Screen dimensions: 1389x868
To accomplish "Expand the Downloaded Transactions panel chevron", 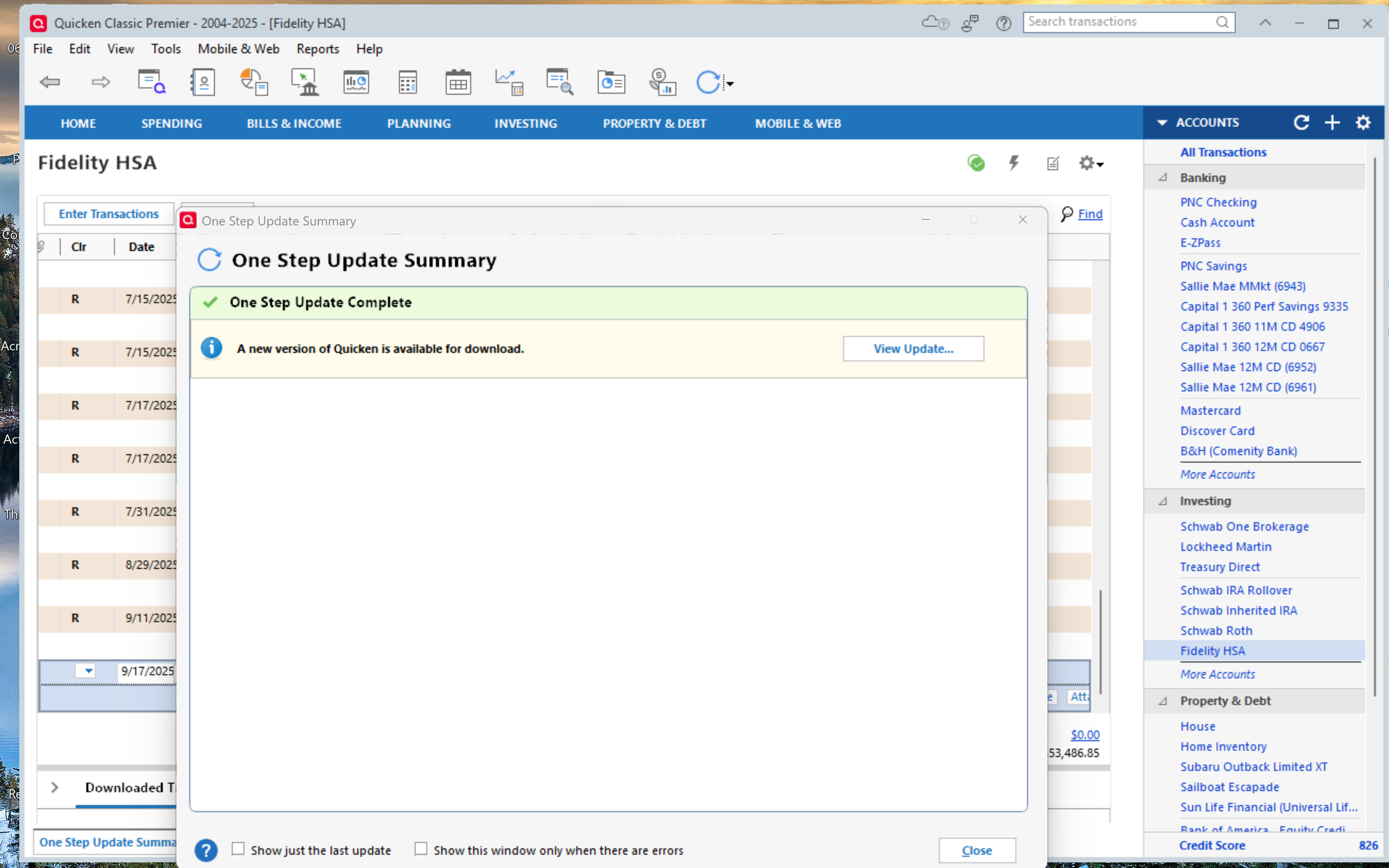I will tap(55, 788).
